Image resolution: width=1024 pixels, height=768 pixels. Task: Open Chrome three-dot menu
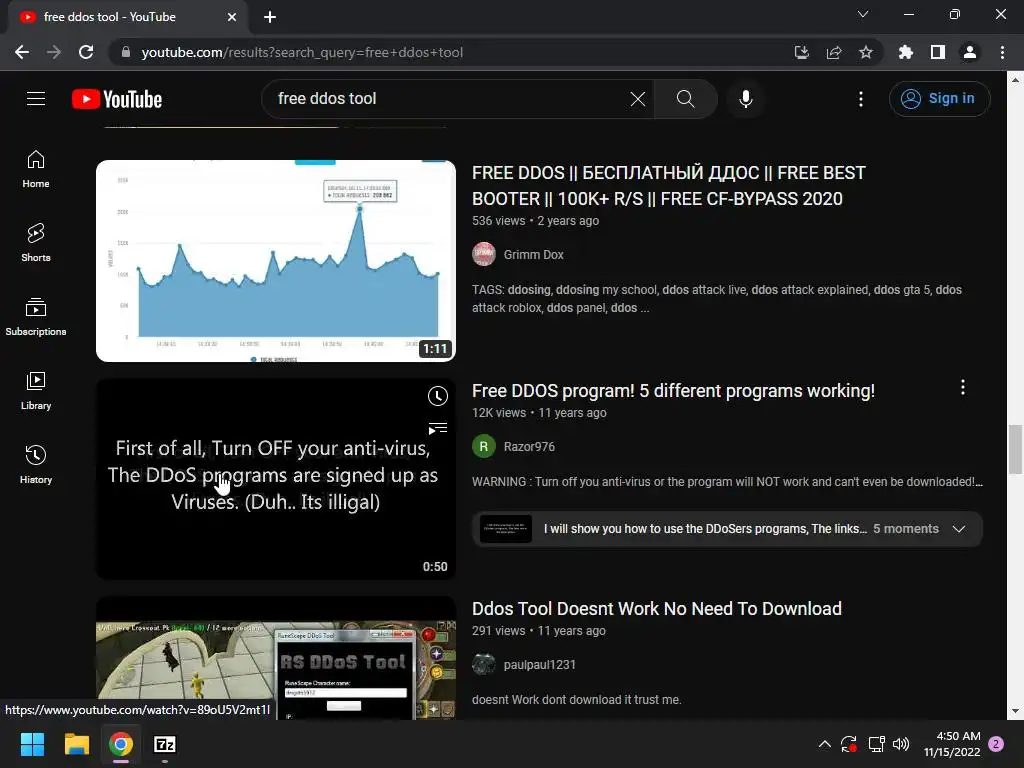1002,52
